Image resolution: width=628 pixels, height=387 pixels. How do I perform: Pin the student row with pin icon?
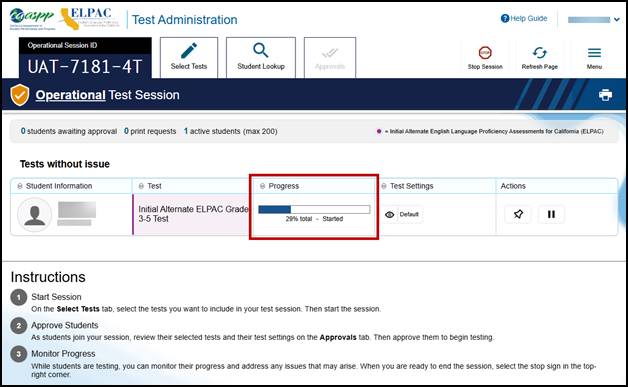pos(518,214)
